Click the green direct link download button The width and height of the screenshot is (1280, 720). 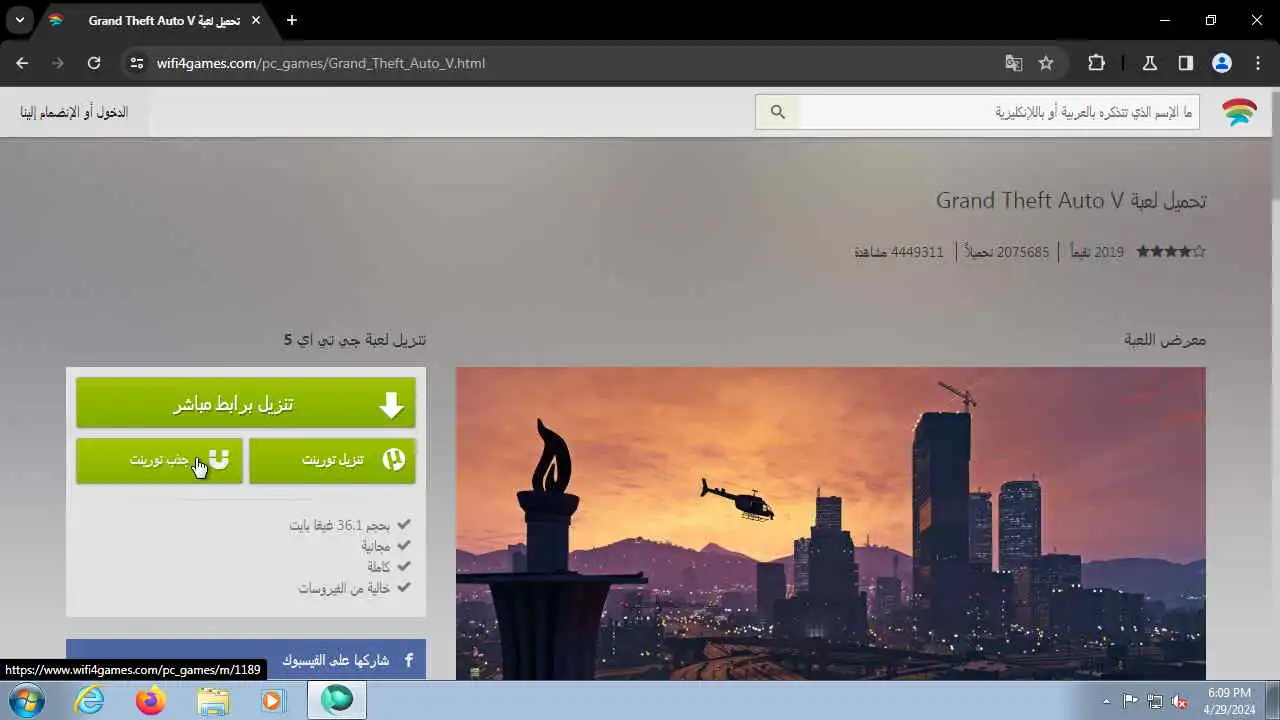246,403
